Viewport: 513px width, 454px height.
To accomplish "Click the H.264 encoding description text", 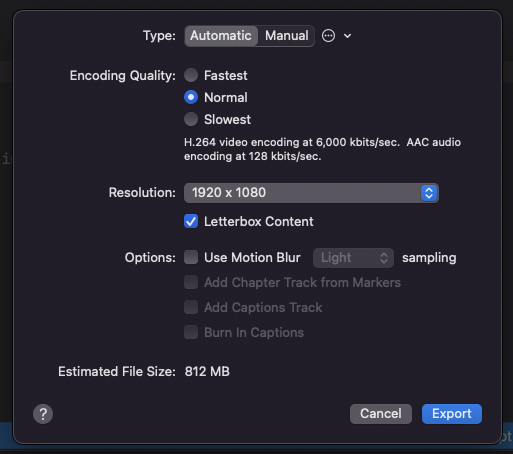I will click(322, 149).
